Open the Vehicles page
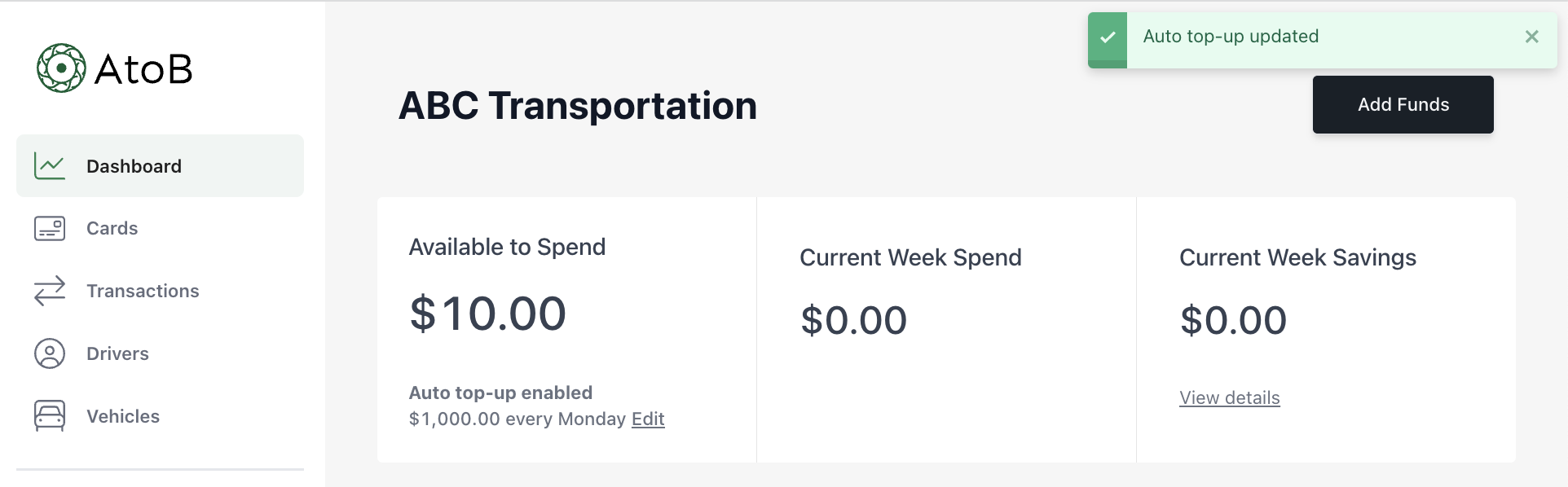The width and height of the screenshot is (1568, 487). tap(122, 415)
